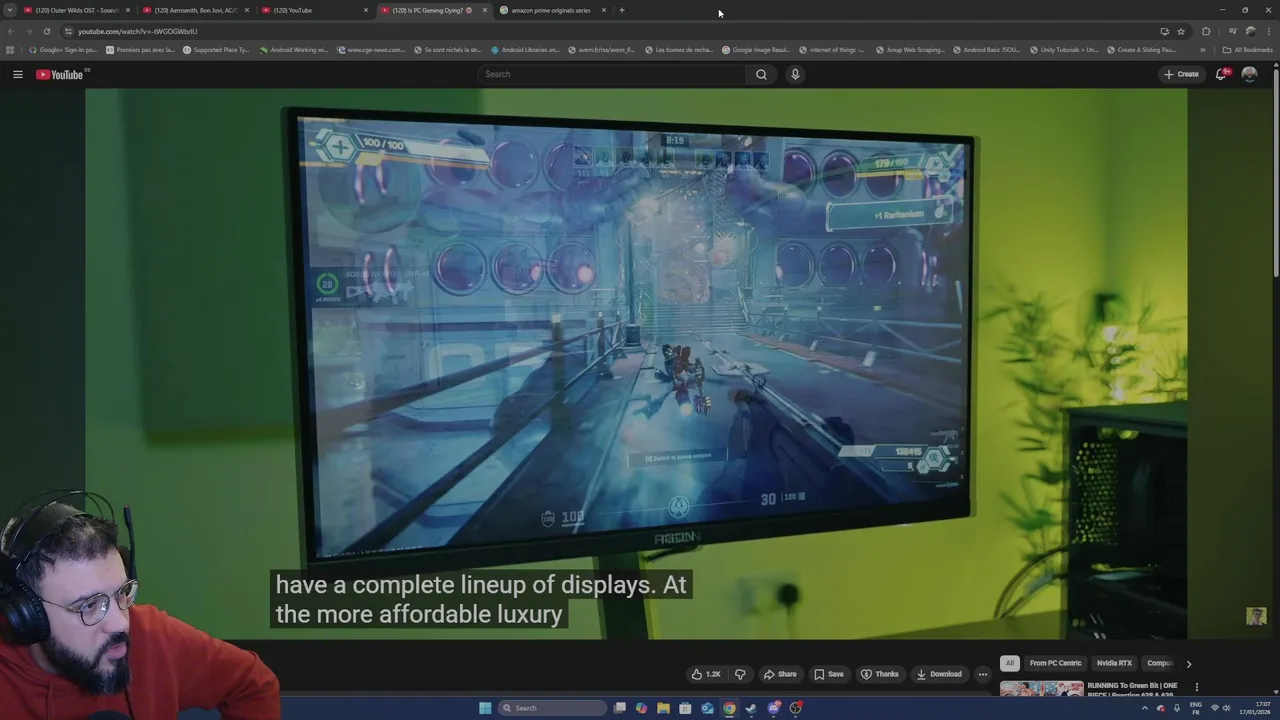The width and height of the screenshot is (1280, 720).
Task: Reload the page in Chrome
Action: tap(46, 31)
